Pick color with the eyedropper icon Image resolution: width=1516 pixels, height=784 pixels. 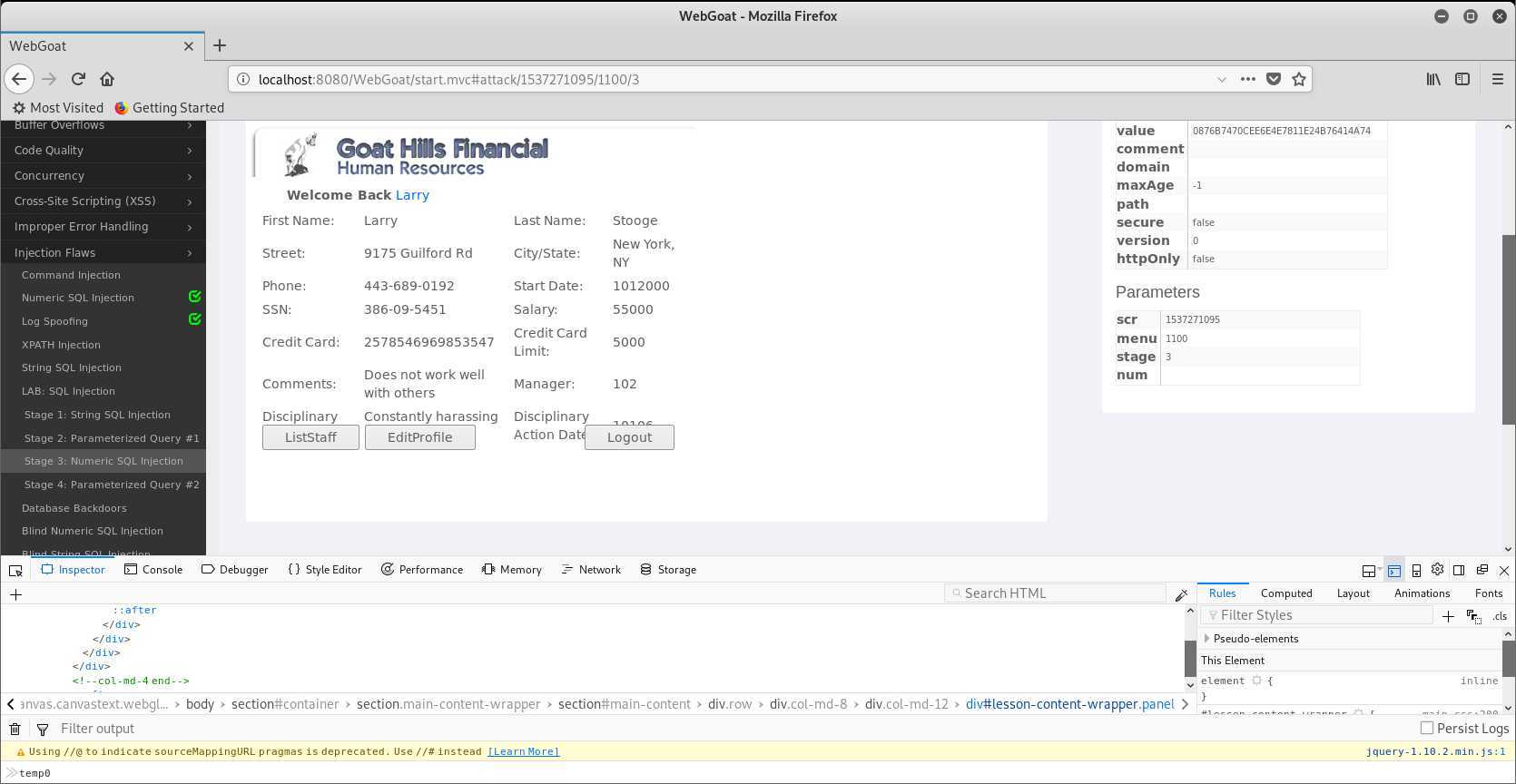click(x=1181, y=595)
